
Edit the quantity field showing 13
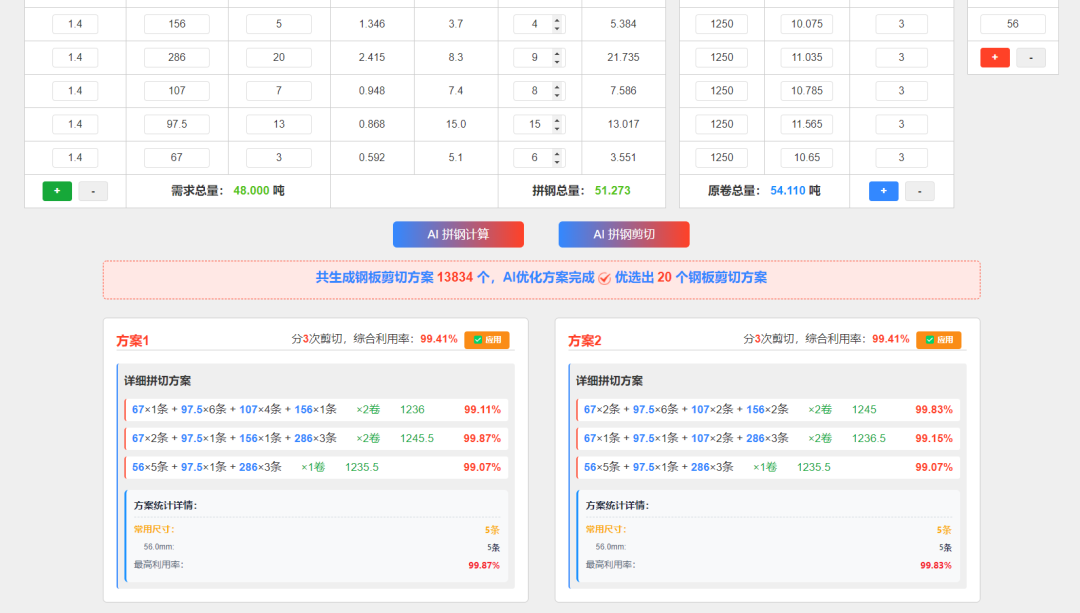point(279,124)
